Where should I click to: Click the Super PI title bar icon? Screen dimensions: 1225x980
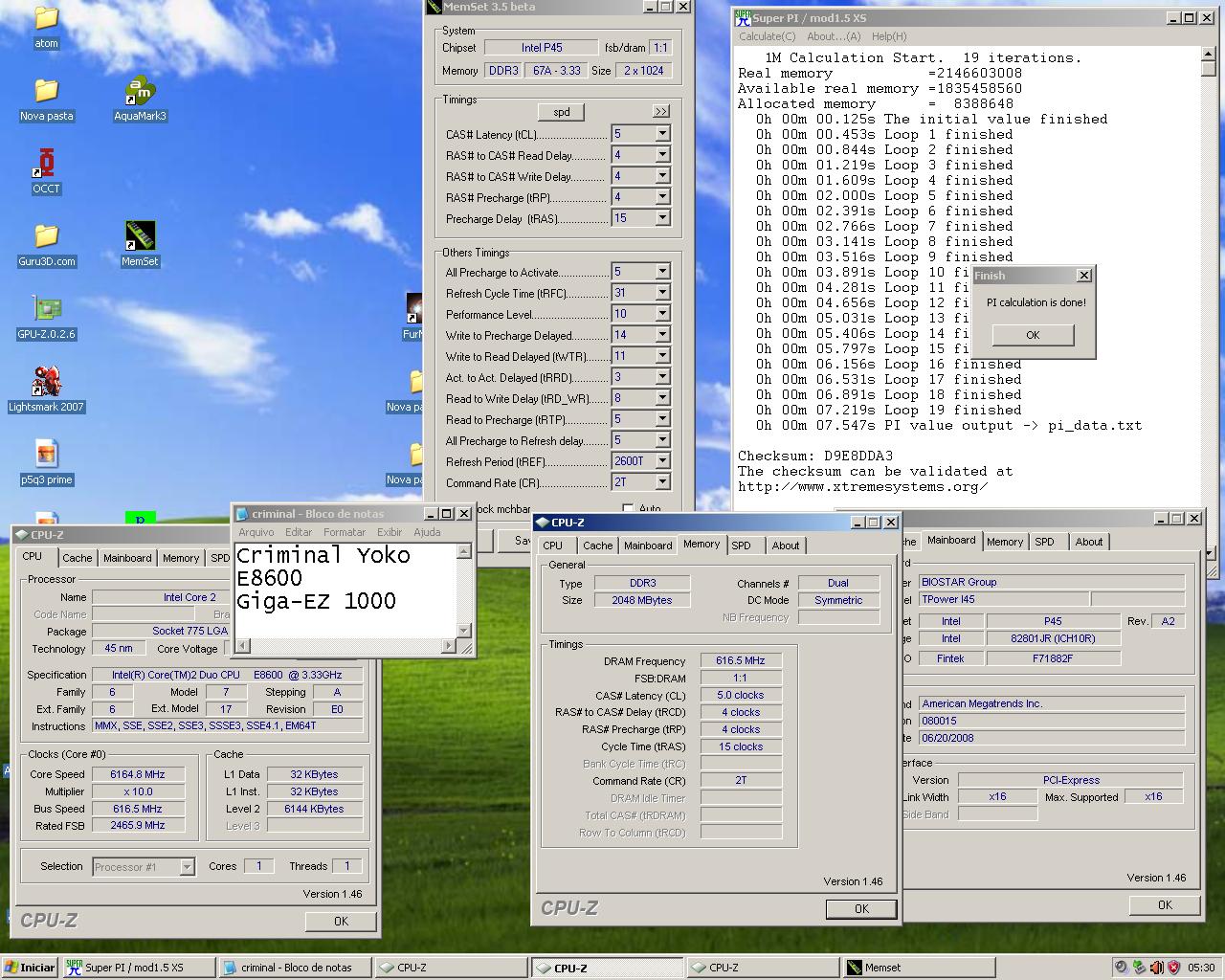click(743, 18)
